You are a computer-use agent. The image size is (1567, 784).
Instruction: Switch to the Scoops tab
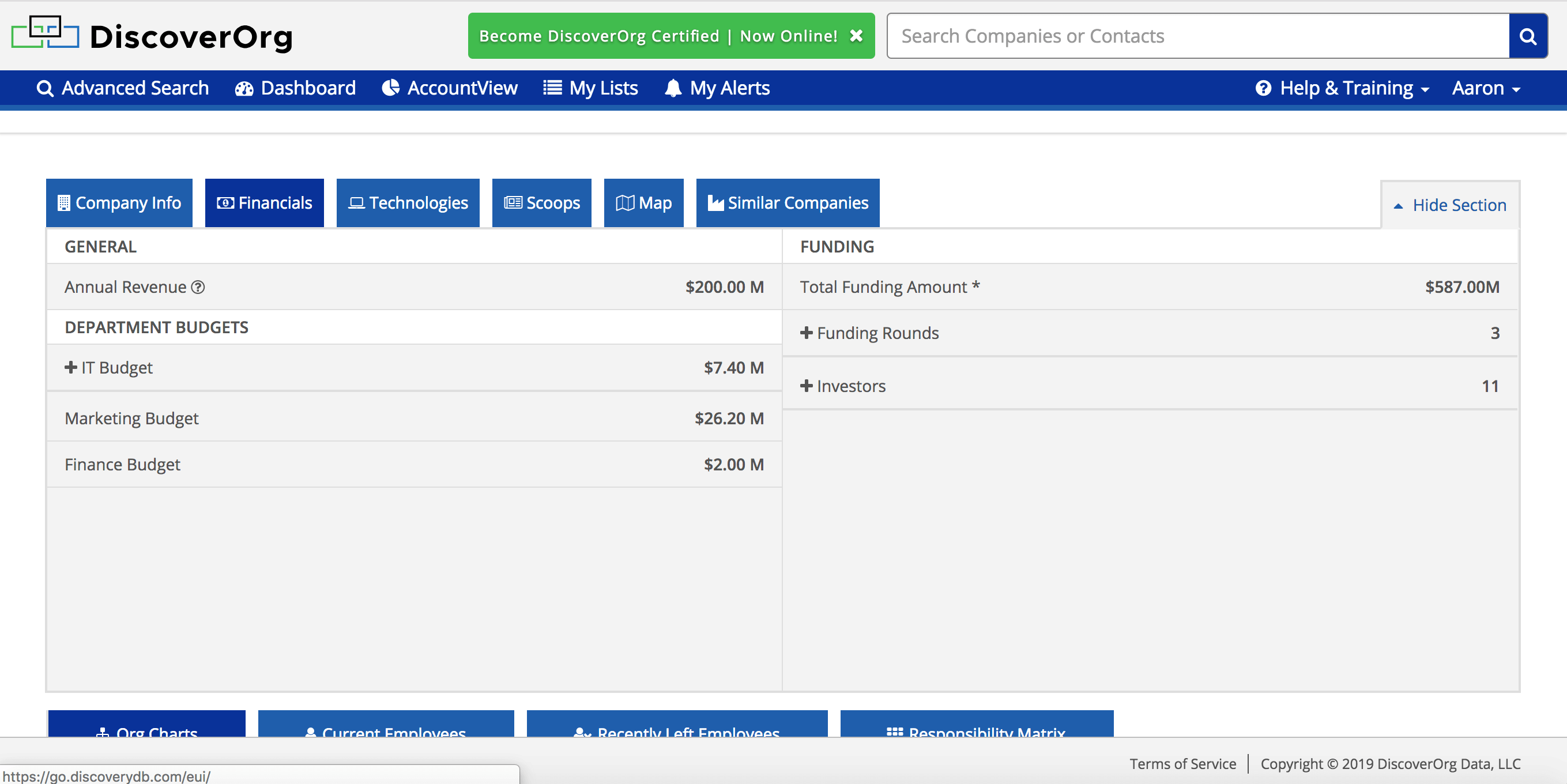541,202
